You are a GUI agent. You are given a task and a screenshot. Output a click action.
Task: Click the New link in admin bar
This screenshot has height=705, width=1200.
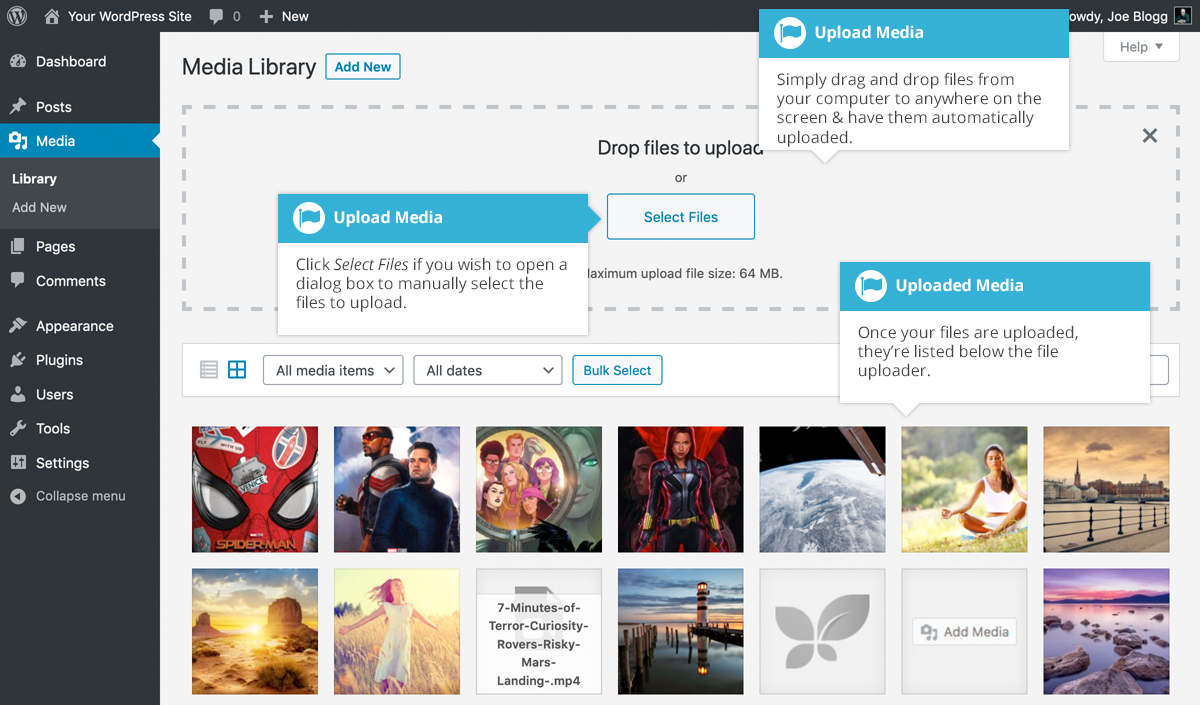295,16
